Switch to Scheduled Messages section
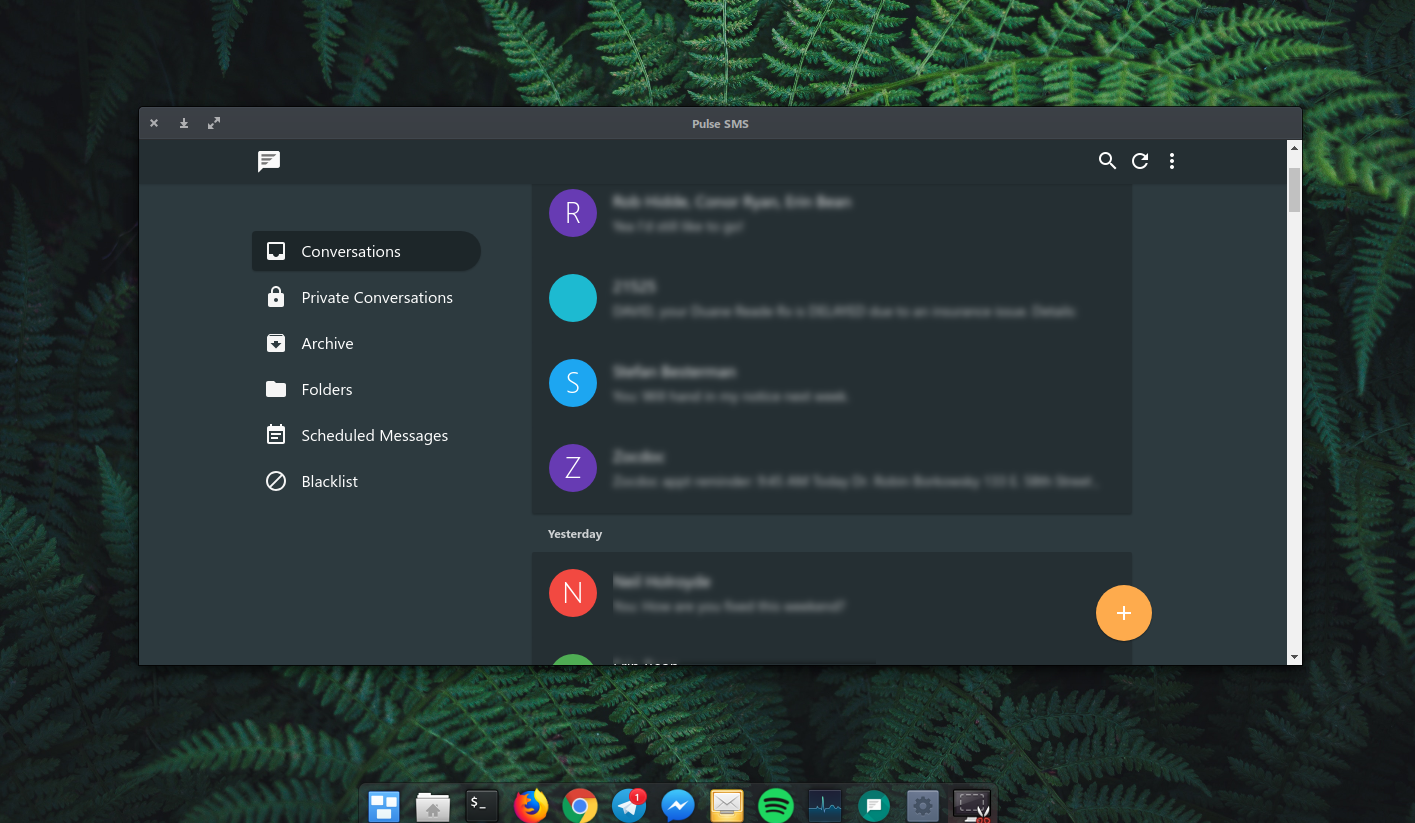 [x=374, y=435]
